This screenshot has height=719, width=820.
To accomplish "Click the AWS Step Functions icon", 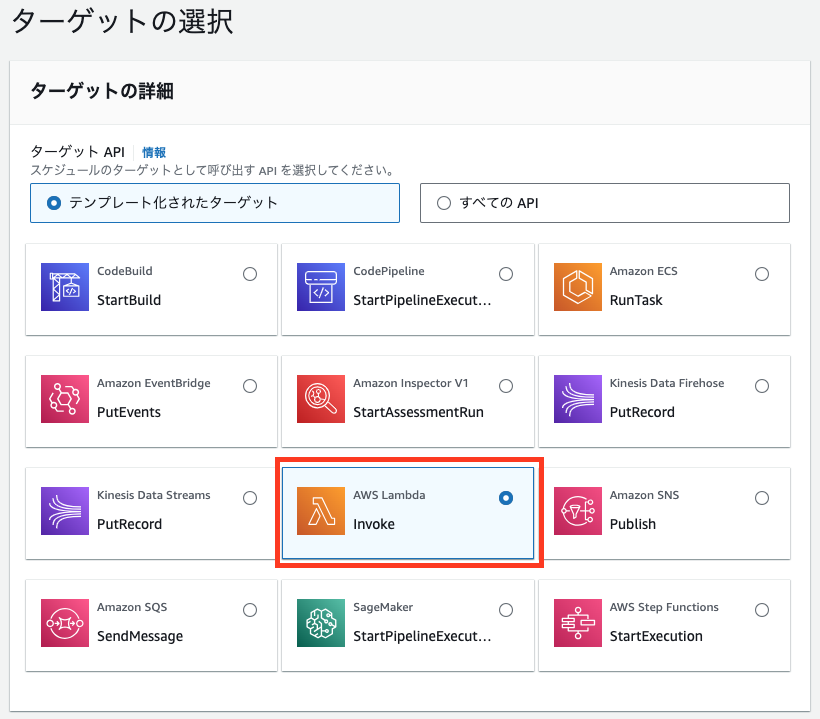I will [x=578, y=623].
